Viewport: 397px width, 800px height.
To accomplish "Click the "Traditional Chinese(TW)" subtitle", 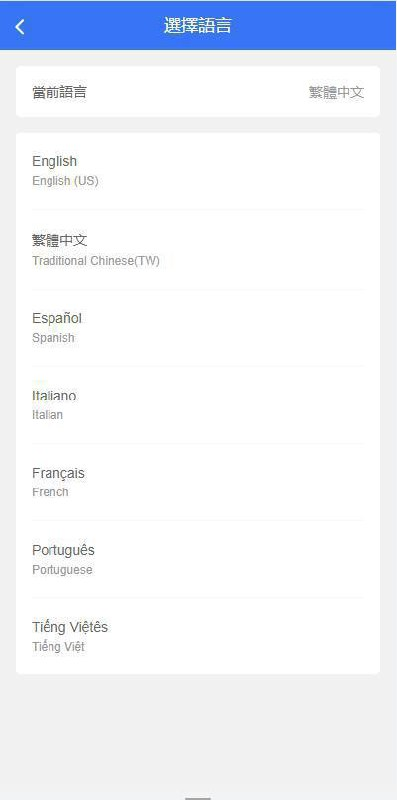I will click(x=96, y=261).
